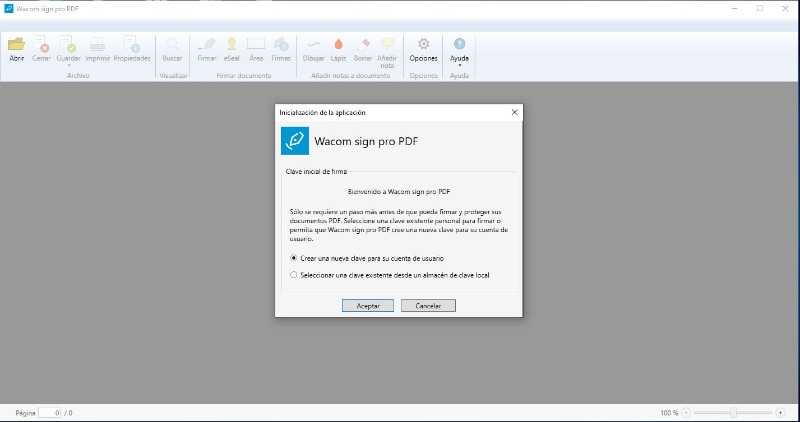Click the Cerrar document icon

pos(41,45)
